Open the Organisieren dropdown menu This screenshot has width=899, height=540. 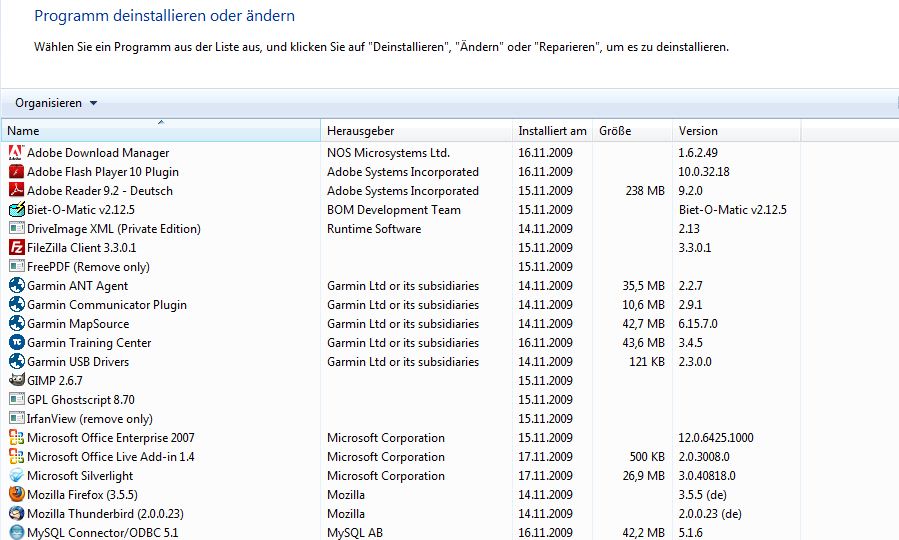click(x=56, y=103)
